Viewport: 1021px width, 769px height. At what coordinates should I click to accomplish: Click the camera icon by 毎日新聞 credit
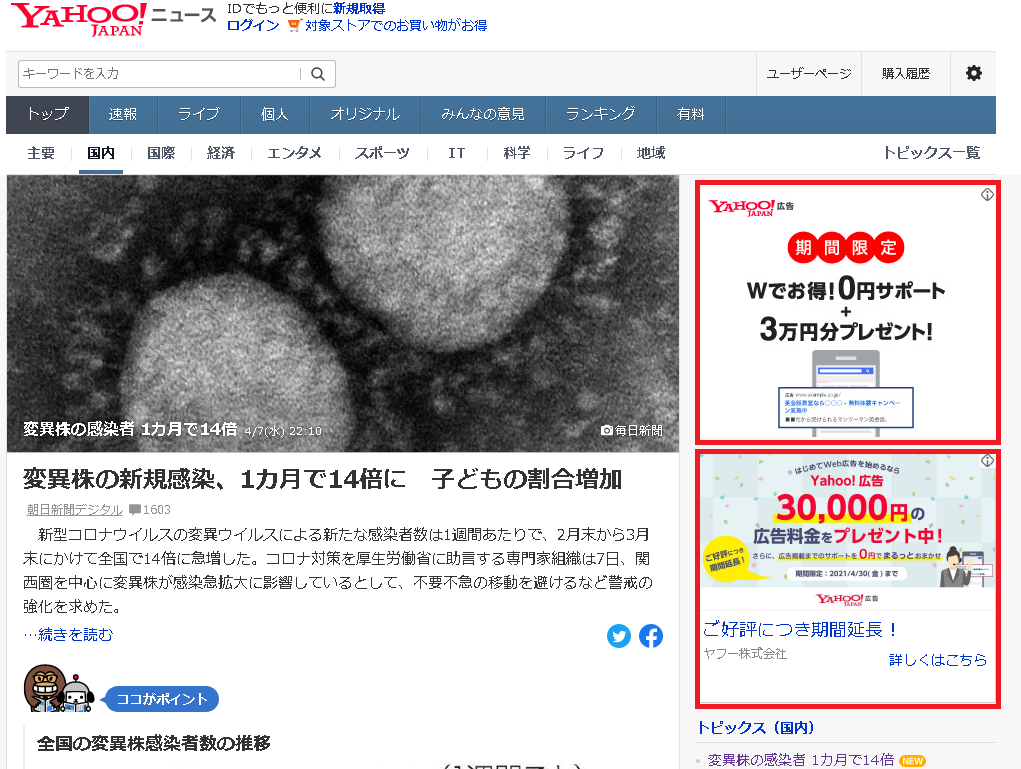pos(607,430)
